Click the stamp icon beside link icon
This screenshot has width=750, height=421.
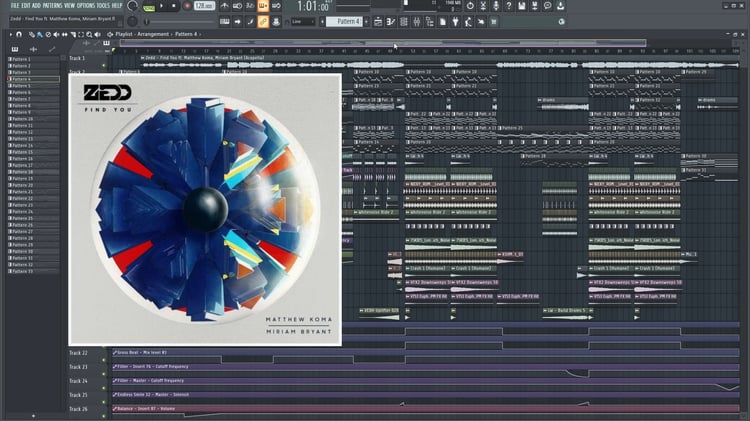(276, 22)
